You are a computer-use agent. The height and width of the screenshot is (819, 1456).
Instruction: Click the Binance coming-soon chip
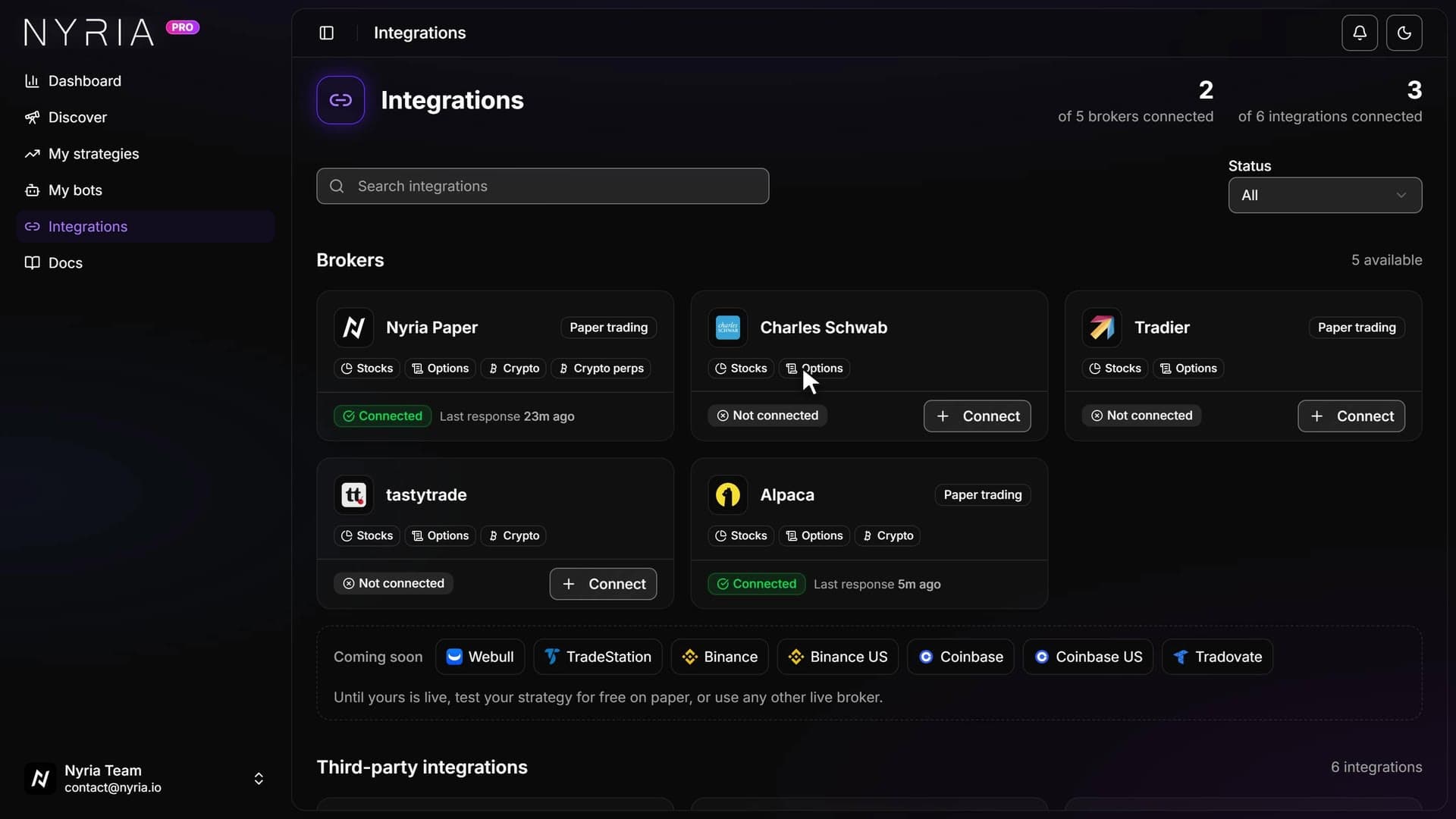(720, 657)
